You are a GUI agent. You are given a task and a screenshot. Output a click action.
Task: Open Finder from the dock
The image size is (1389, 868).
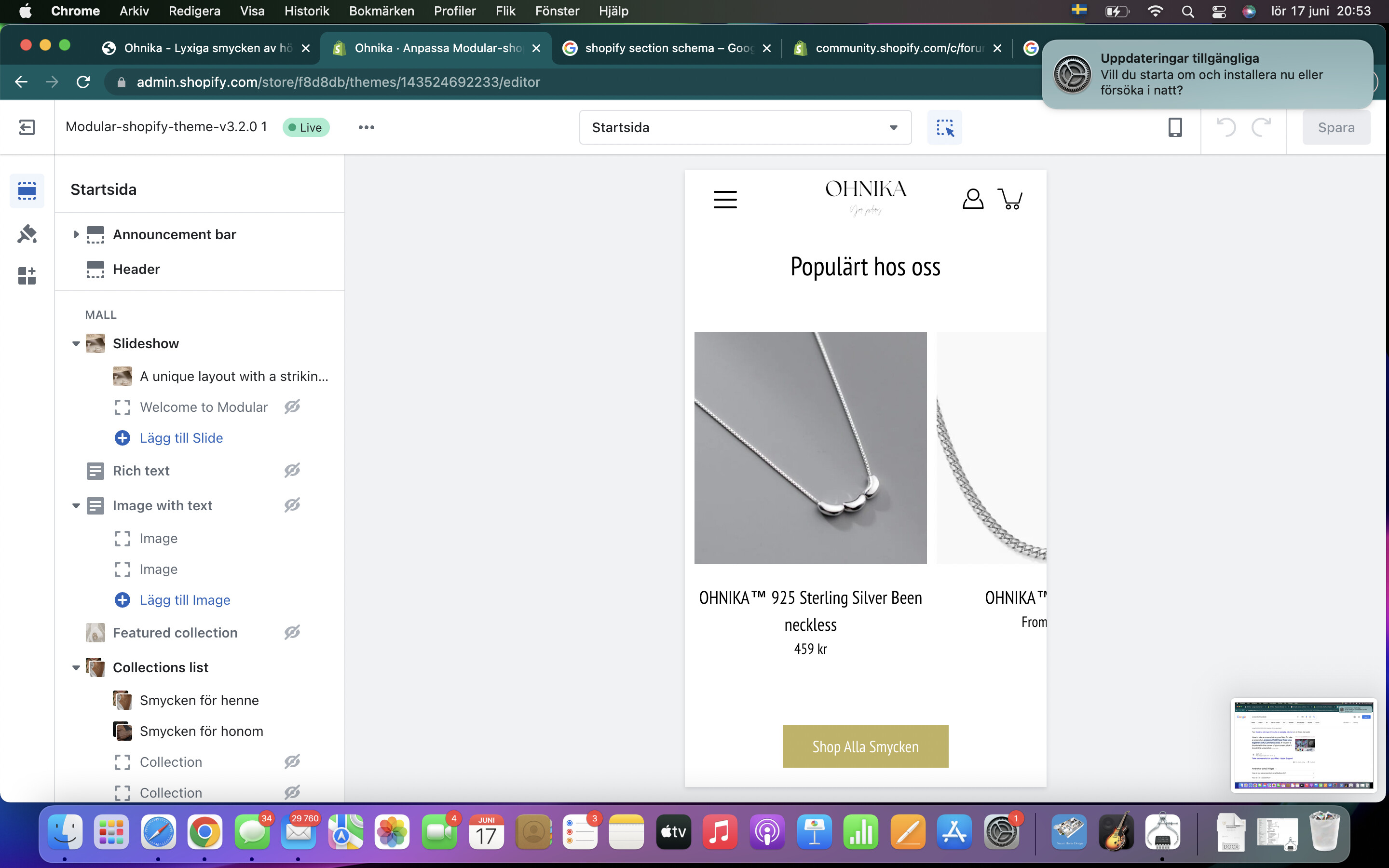[x=64, y=832]
